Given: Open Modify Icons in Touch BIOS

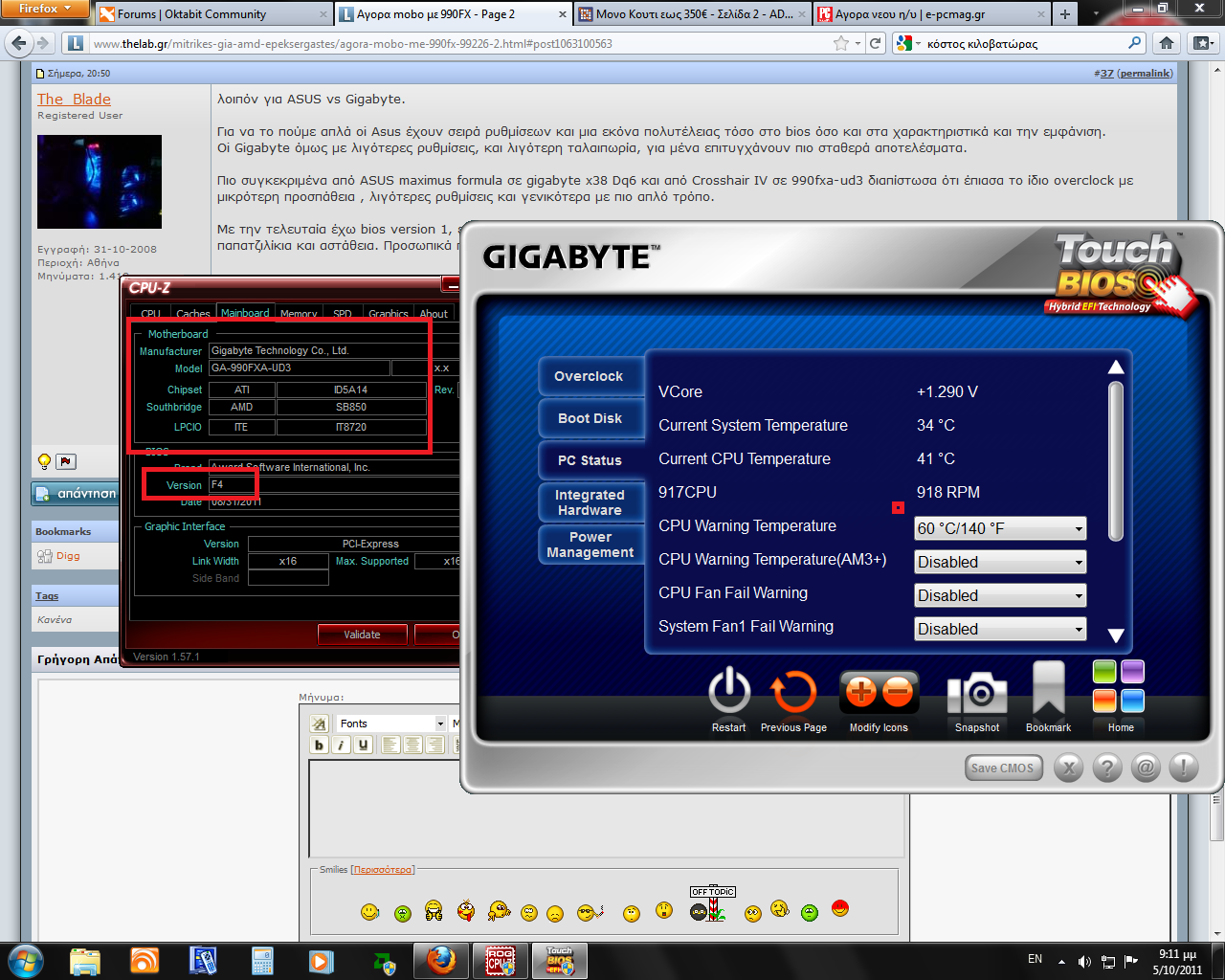Looking at the screenshot, I should point(879,692).
